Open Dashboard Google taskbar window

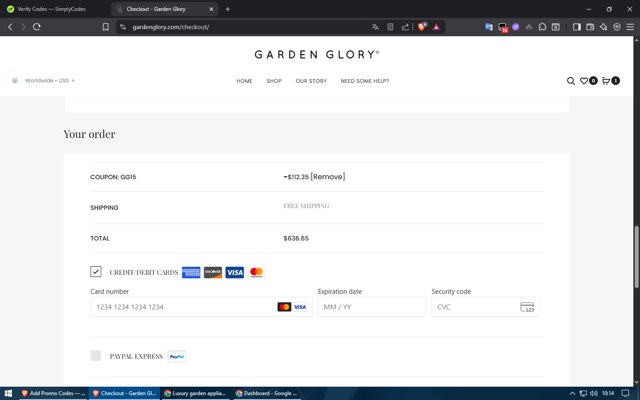[x=266, y=393]
